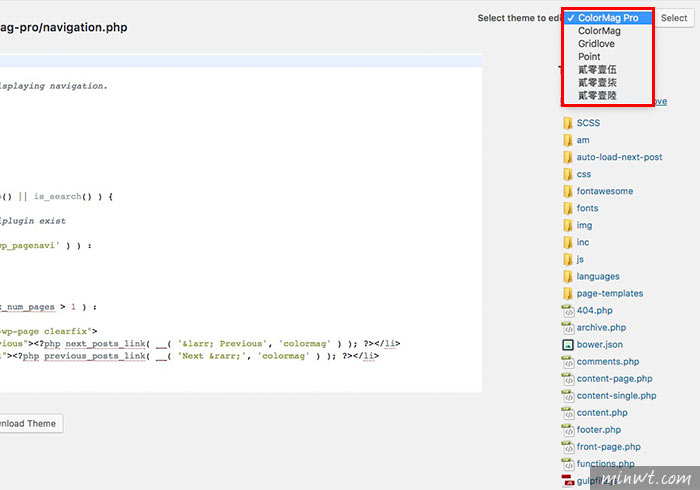Open content.php file link
The image size is (700, 490).
click(602, 413)
